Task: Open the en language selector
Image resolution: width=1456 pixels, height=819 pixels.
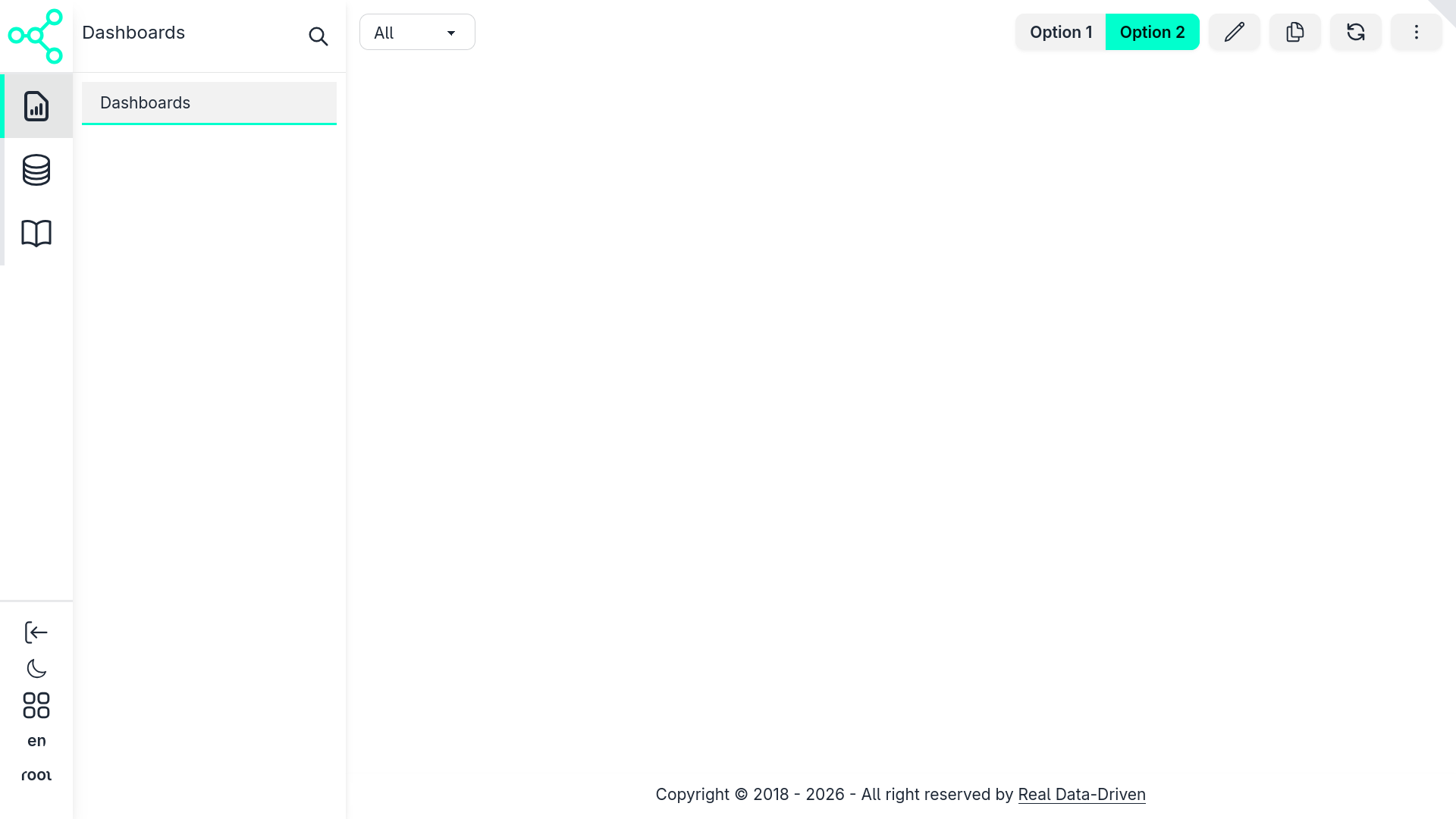Action: pyautogui.click(x=36, y=741)
